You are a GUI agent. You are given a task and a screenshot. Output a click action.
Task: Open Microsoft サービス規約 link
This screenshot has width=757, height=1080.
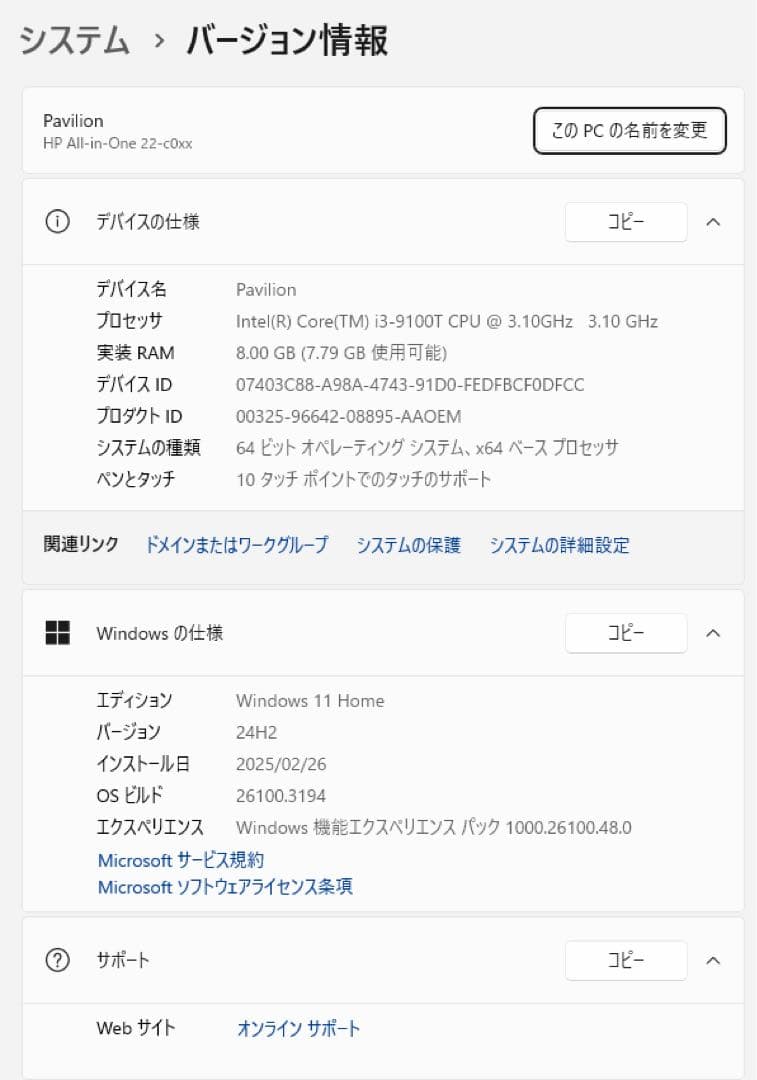181,860
